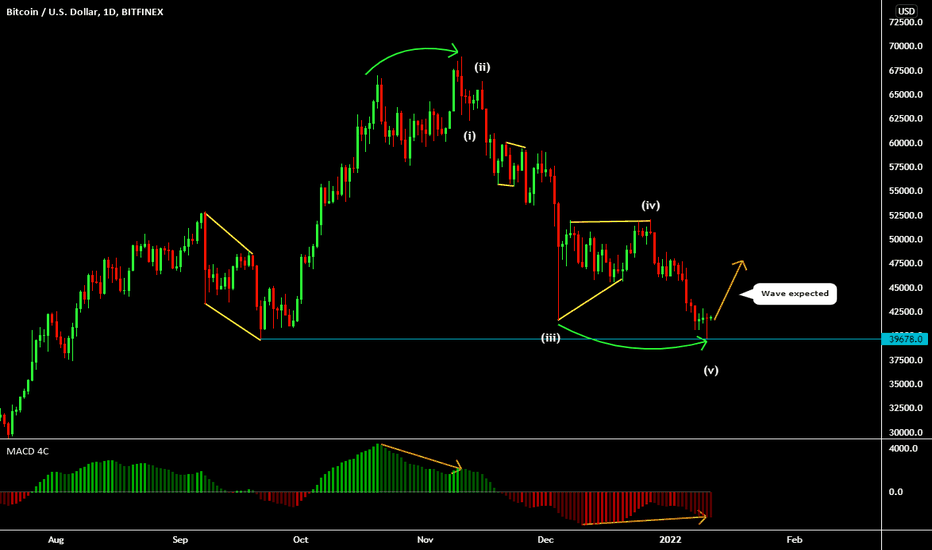Screen dimensions: 932x550
Task: Click the (iv) wave label
Action: tap(650, 205)
